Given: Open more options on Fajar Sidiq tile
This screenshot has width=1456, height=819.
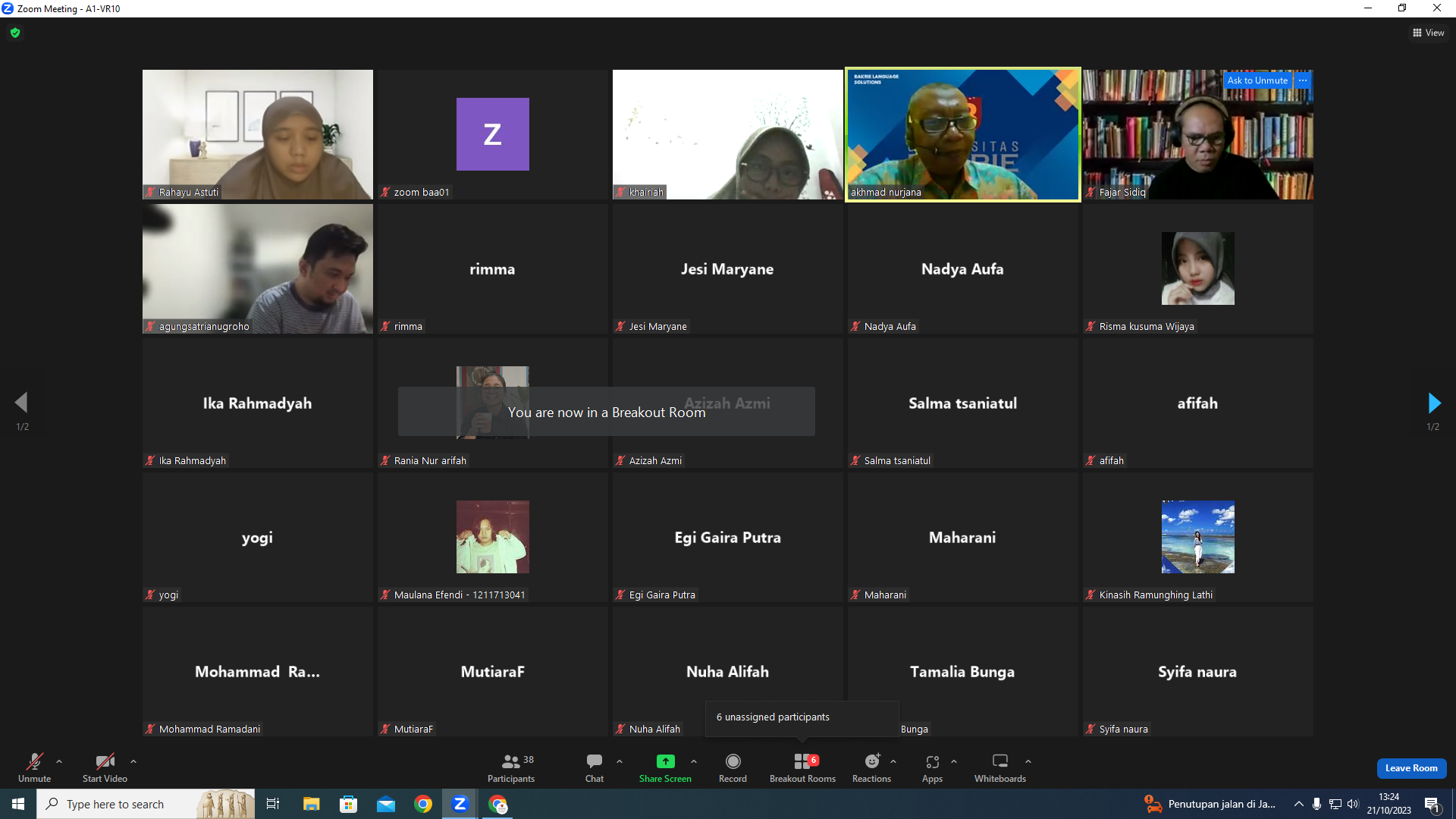Looking at the screenshot, I should (1303, 80).
